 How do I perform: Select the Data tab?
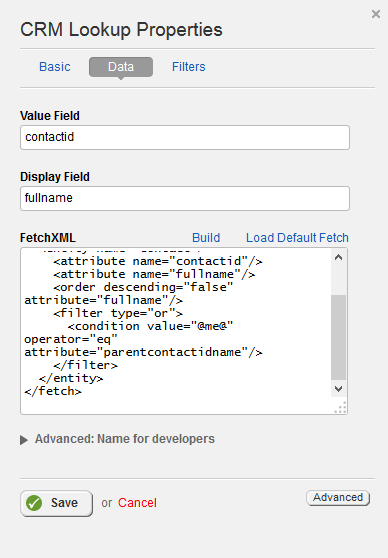pos(121,67)
